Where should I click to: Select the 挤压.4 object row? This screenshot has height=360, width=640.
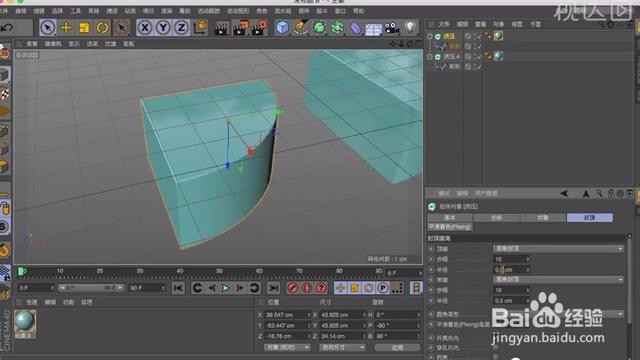click(x=451, y=57)
